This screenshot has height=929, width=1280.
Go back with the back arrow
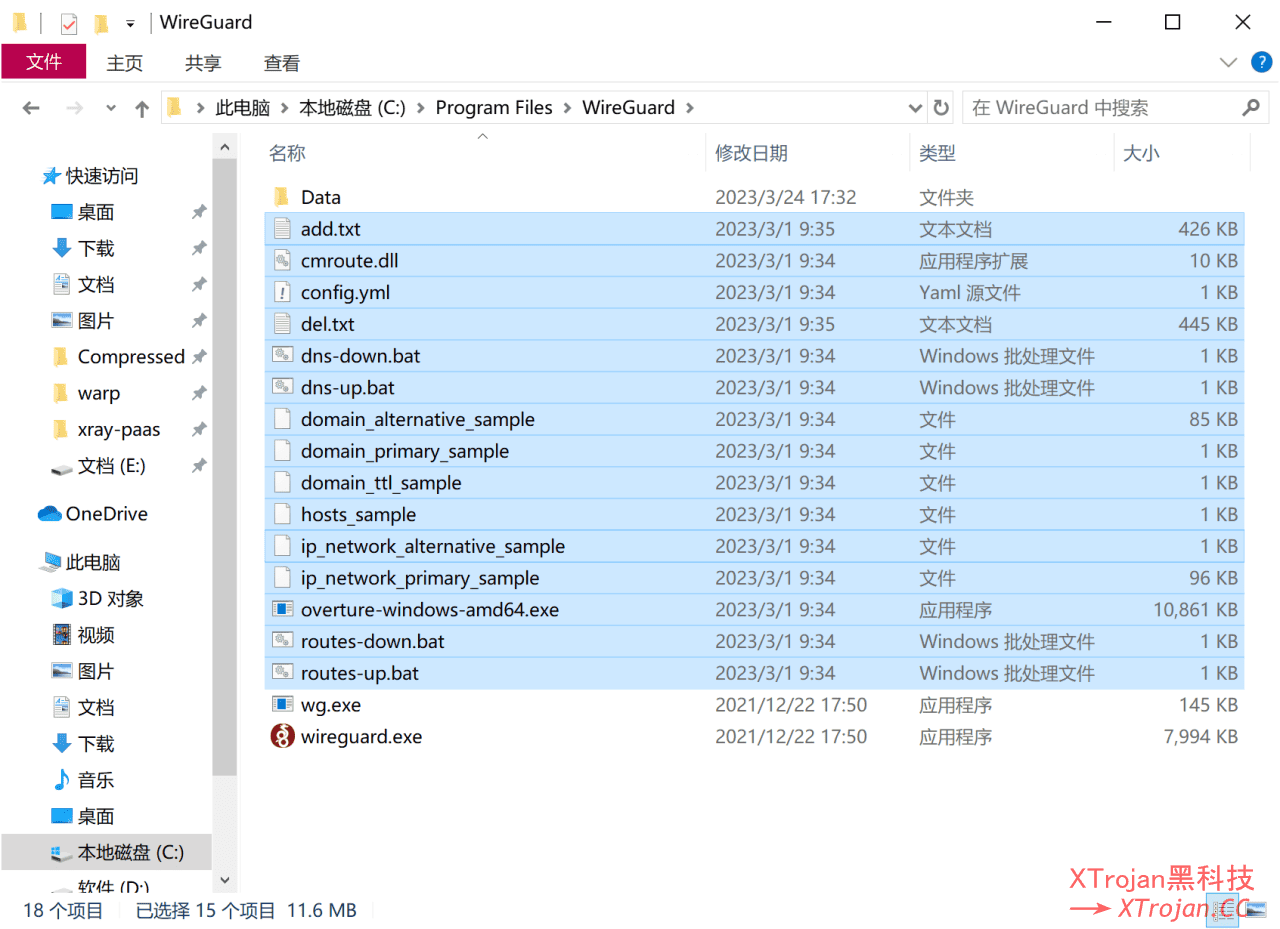point(31,108)
